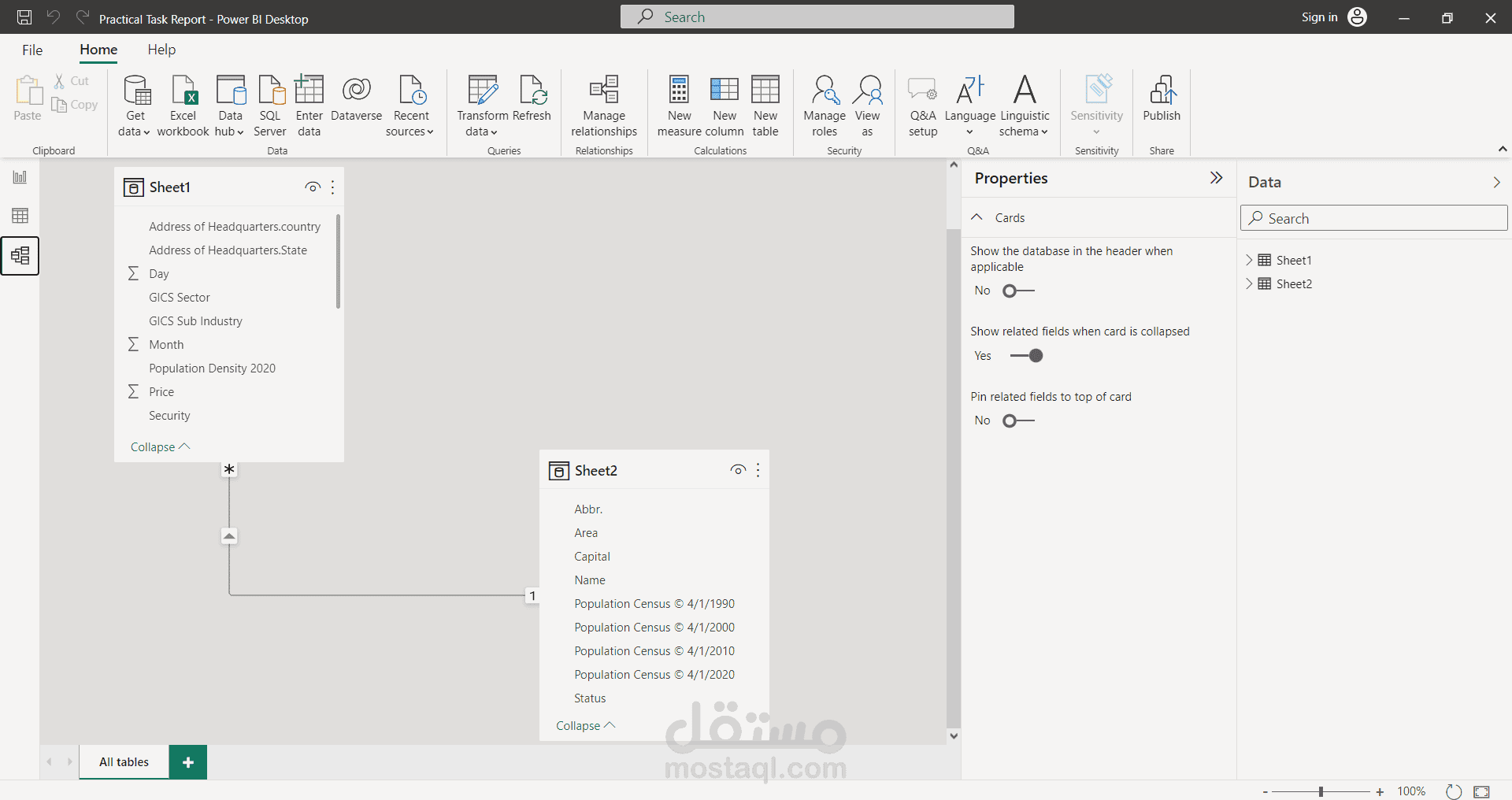Open Manage relationships dialog
Viewport: 1512px width, 800px height.
[604, 106]
